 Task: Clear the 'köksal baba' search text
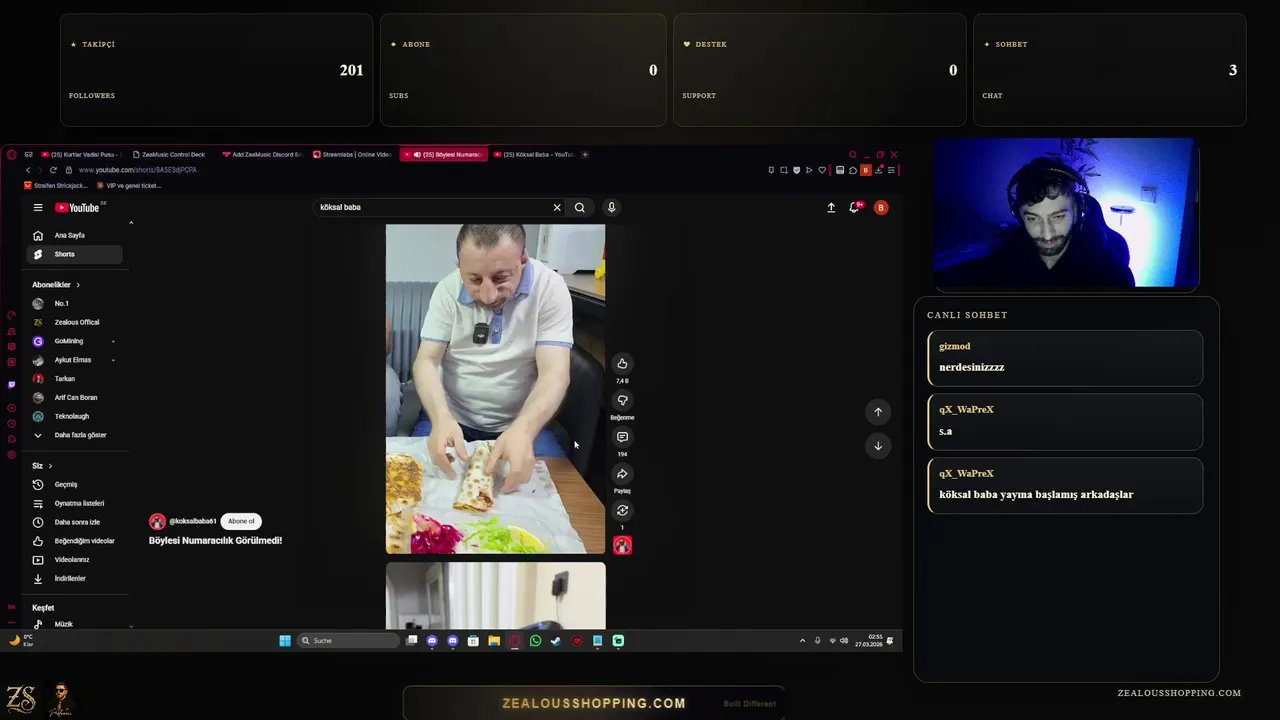pyautogui.click(x=557, y=208)
